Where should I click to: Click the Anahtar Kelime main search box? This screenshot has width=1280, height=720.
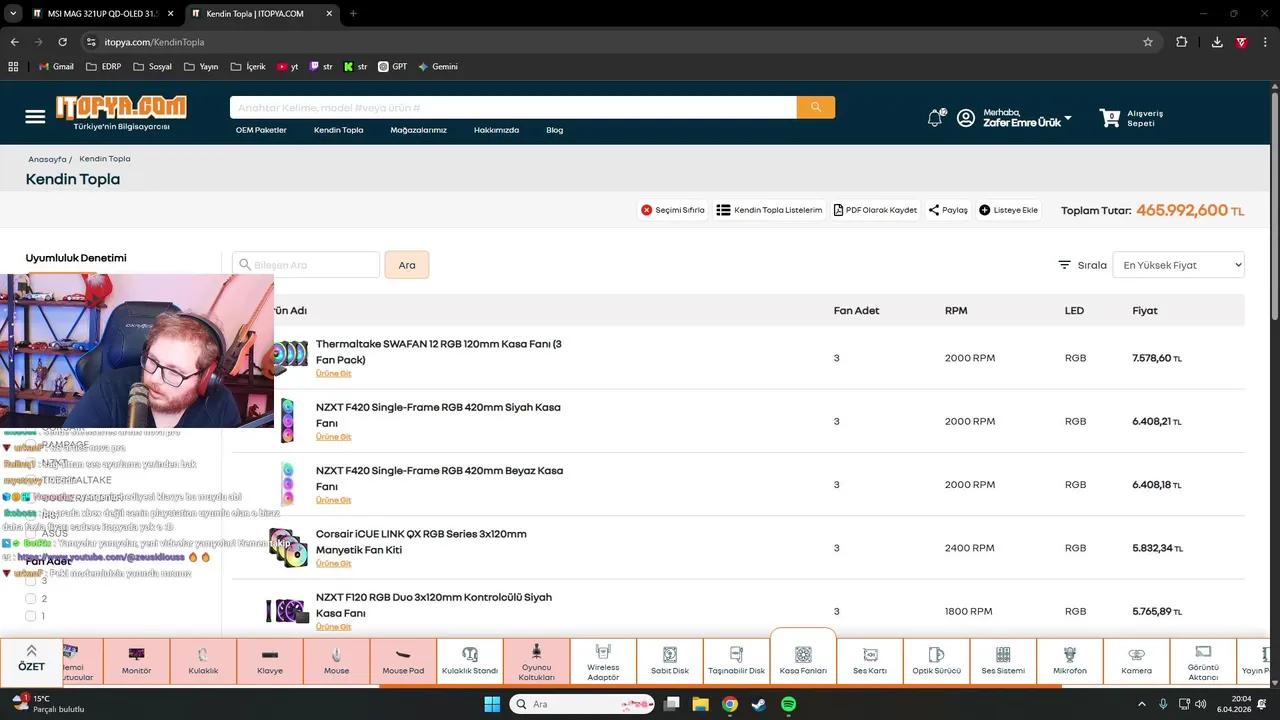point(513,107)
